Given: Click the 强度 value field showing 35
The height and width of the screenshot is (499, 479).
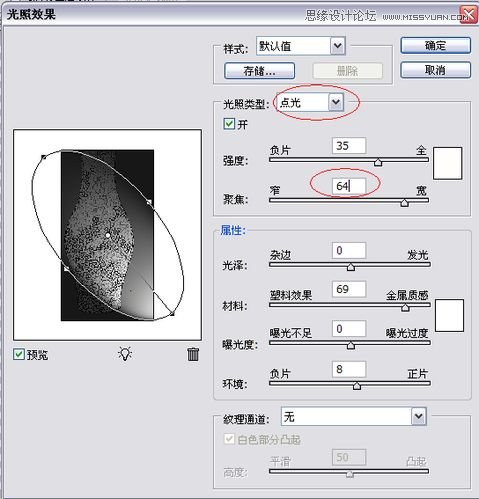Looking at the screenshot, I should click(x=349, y=146).
